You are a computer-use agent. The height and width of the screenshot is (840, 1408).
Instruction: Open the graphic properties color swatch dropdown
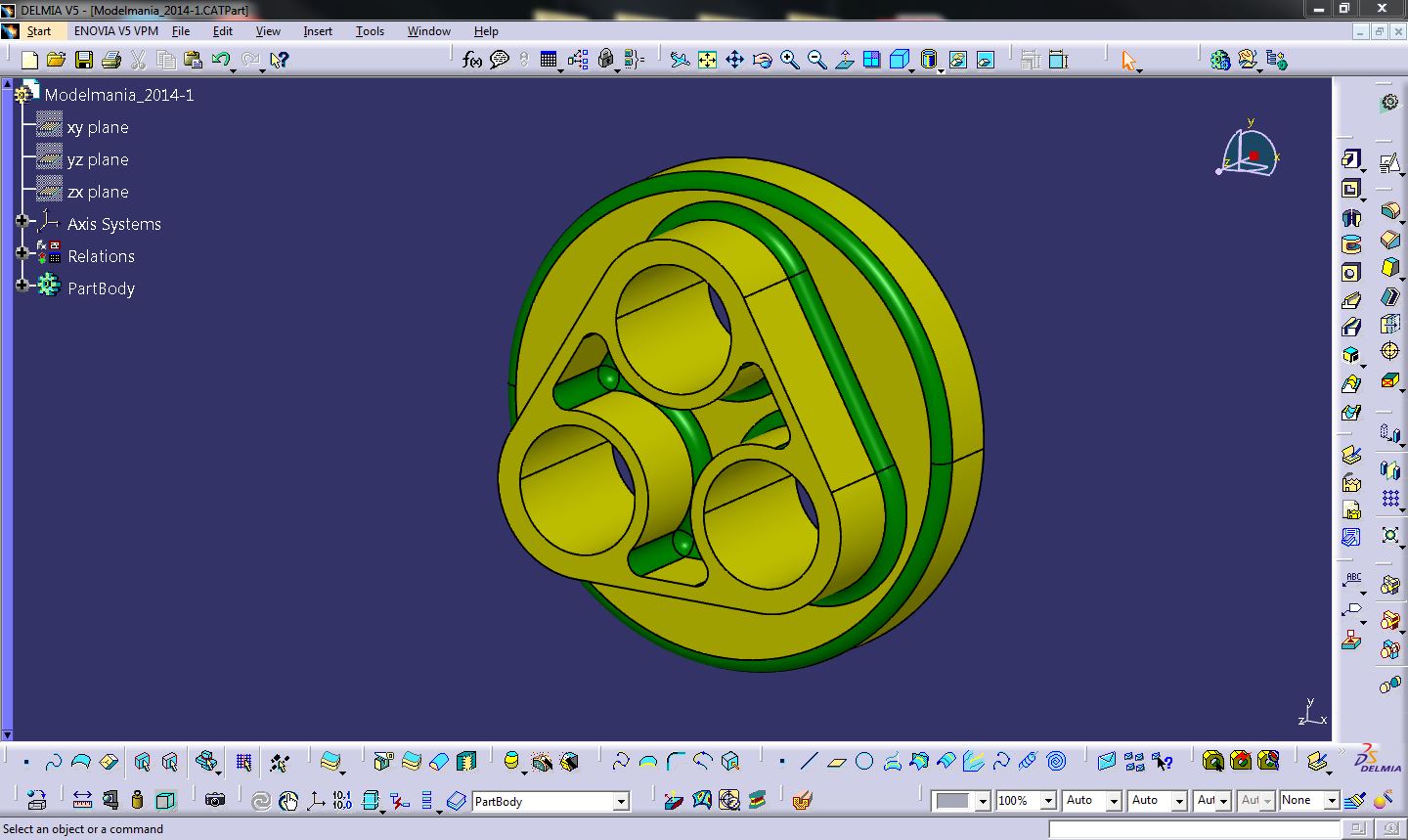983,801
